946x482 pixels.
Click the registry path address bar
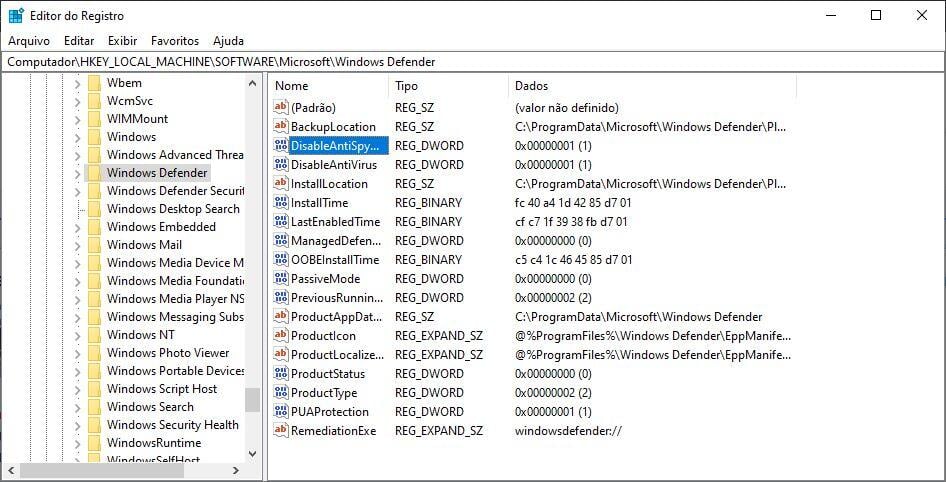[473, 62]
